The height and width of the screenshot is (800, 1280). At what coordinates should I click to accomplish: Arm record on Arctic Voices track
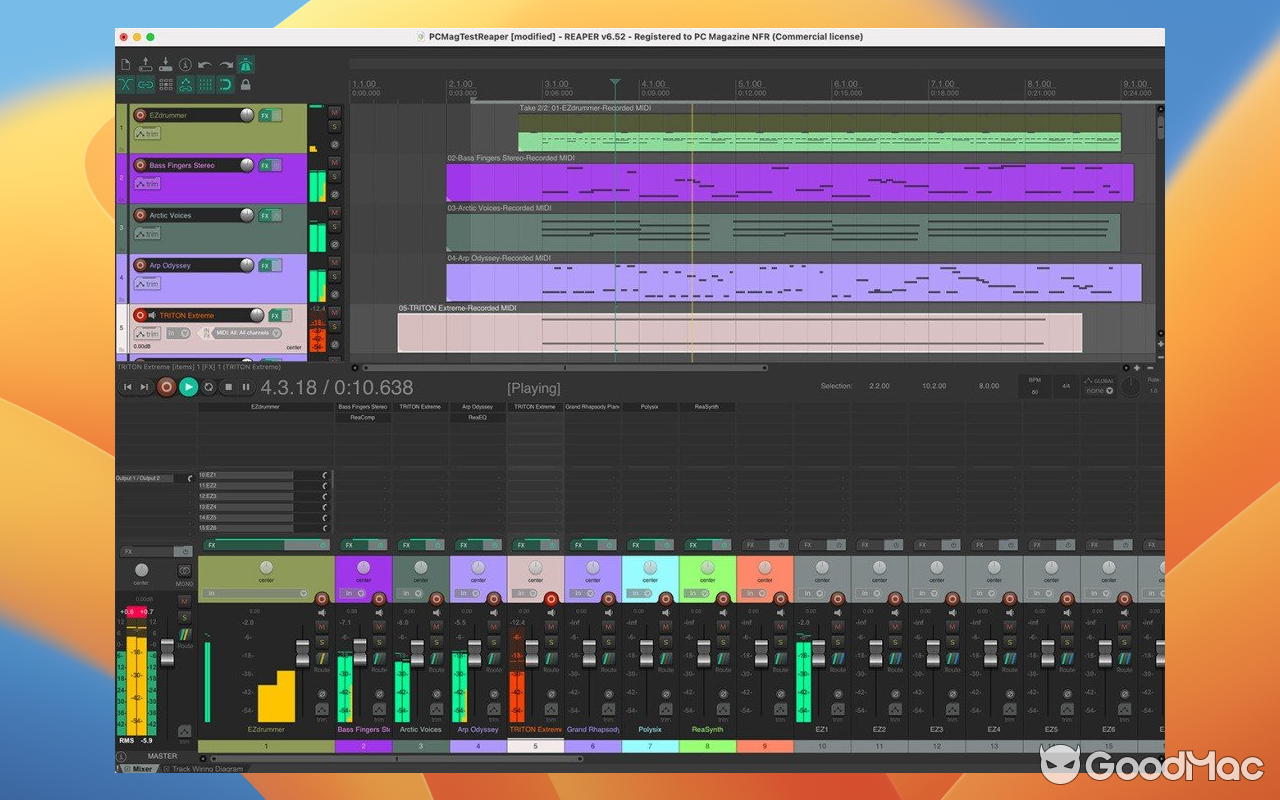click(140, 215)
